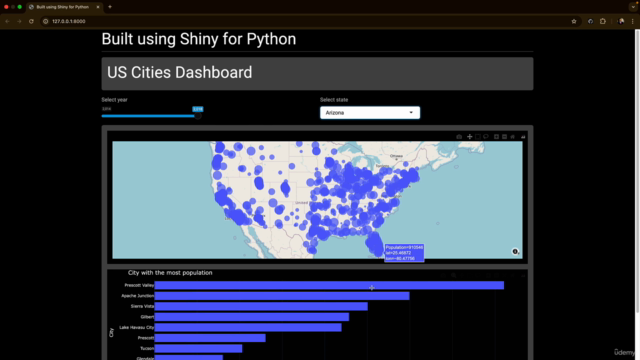Click the Prescott bar in chart
The height and width of the screenshot is (360, 640).
point(210,338)
